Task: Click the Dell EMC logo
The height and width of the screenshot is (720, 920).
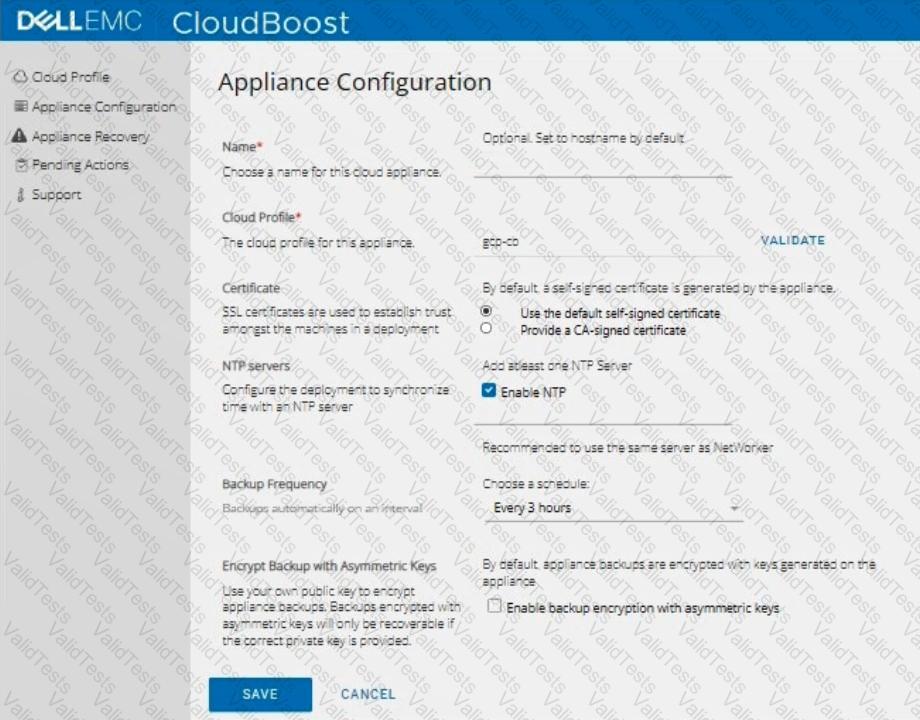Action: click(x=79, y=21)
